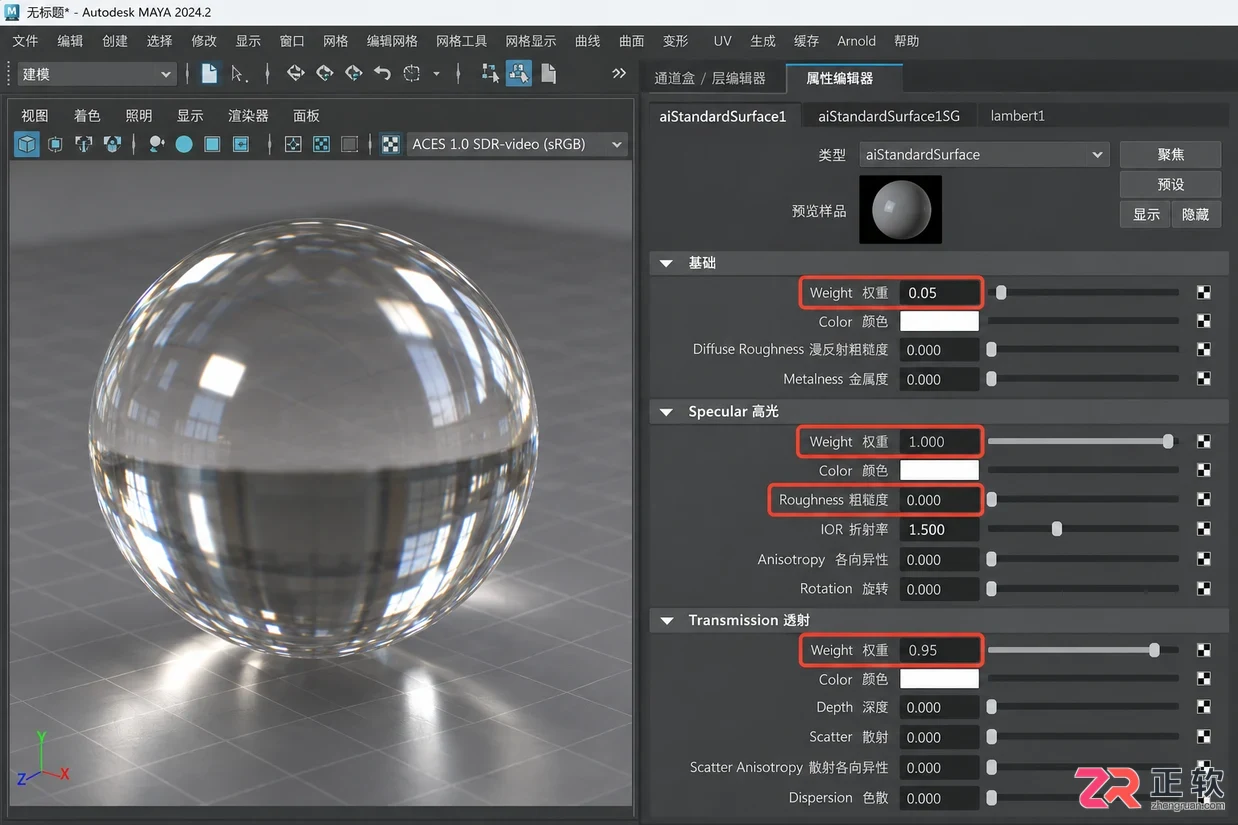Click the 预览样品 sphere thumbnail
The image size is (1238, 825).
click(x=900, y=210)
